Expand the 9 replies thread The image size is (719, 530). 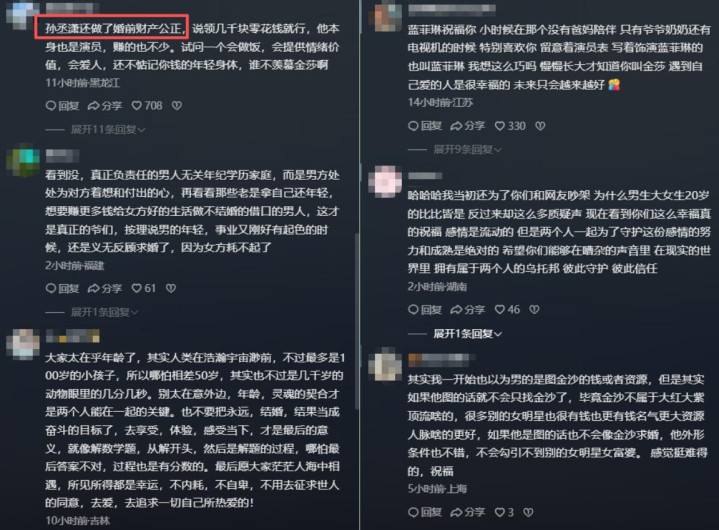468,149
